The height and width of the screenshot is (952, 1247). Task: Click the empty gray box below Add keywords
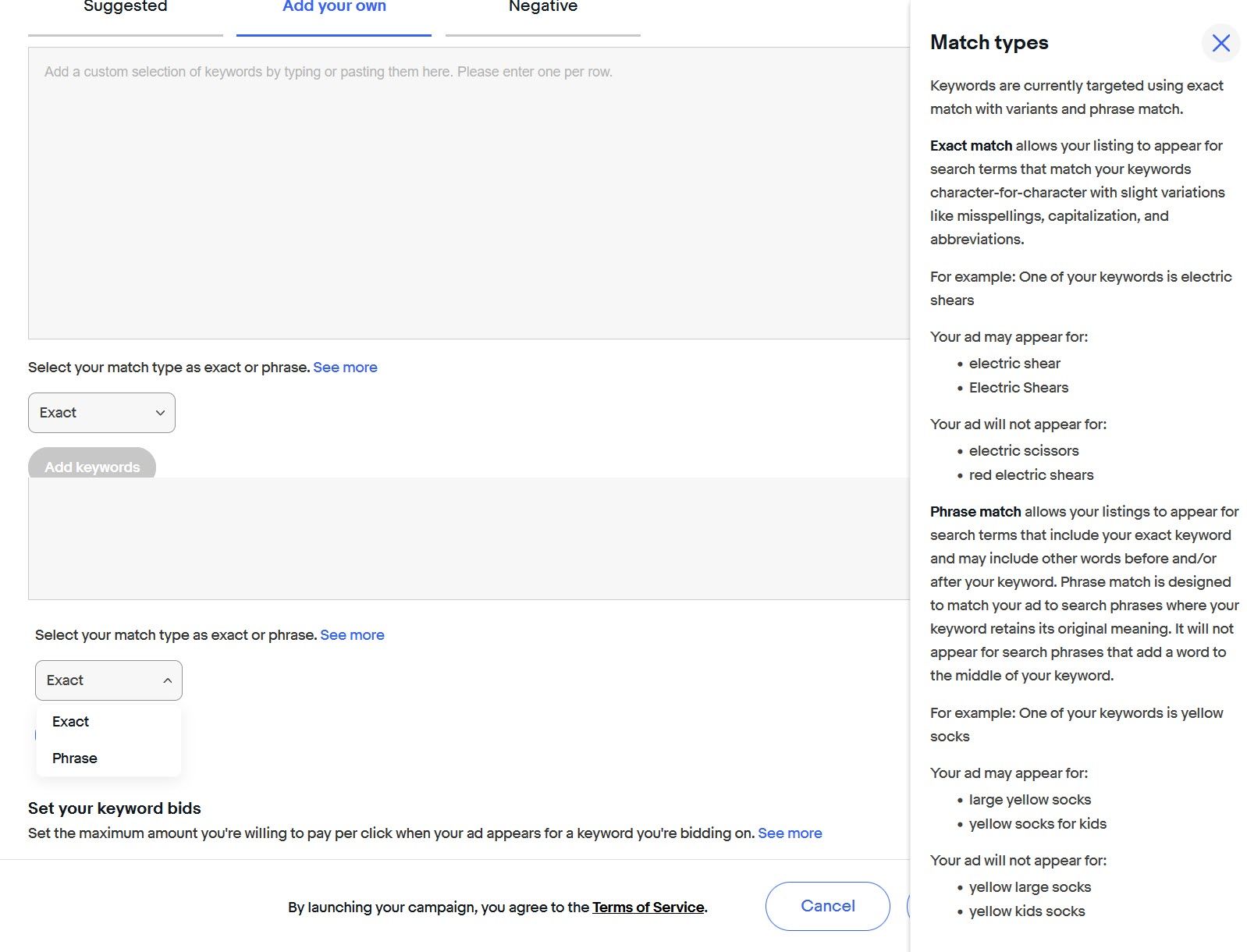[468, 538]
